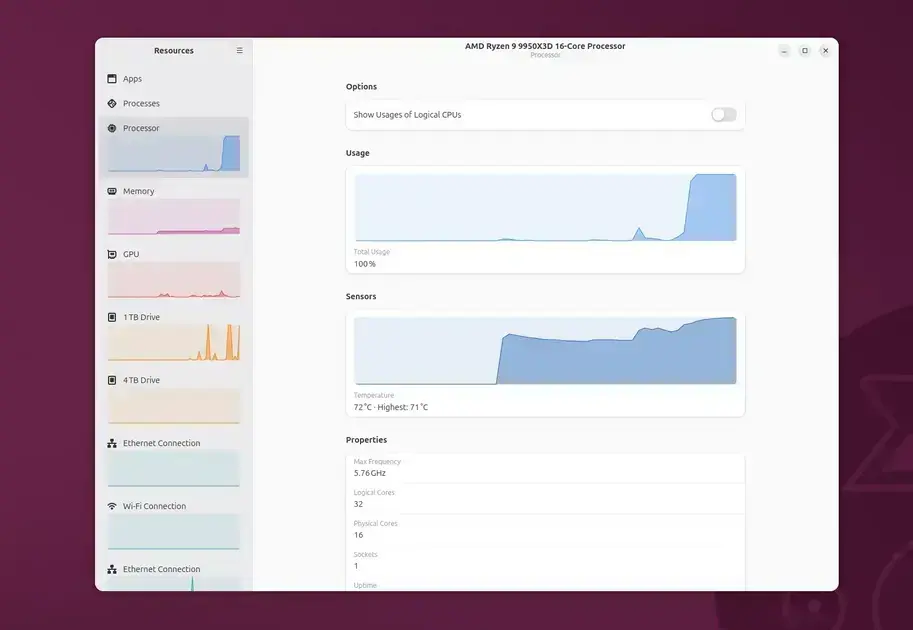Screen dimensions: 913x630
Task: Click the 1 TB Drive activity graph thumbnail
Action: pyautogui.click(x=174, y=342)
